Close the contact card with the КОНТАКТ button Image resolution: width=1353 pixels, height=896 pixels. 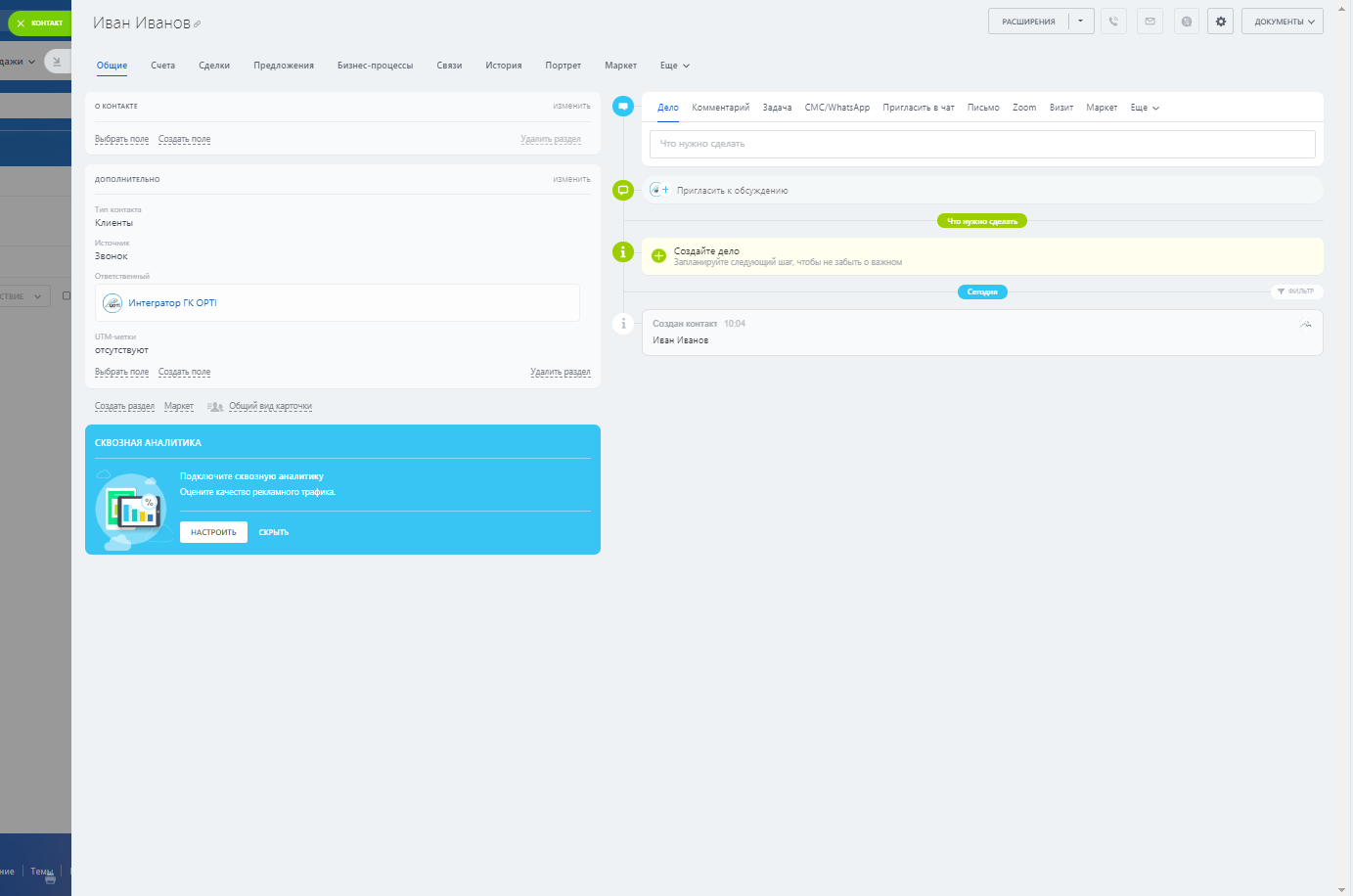(39, 22)
